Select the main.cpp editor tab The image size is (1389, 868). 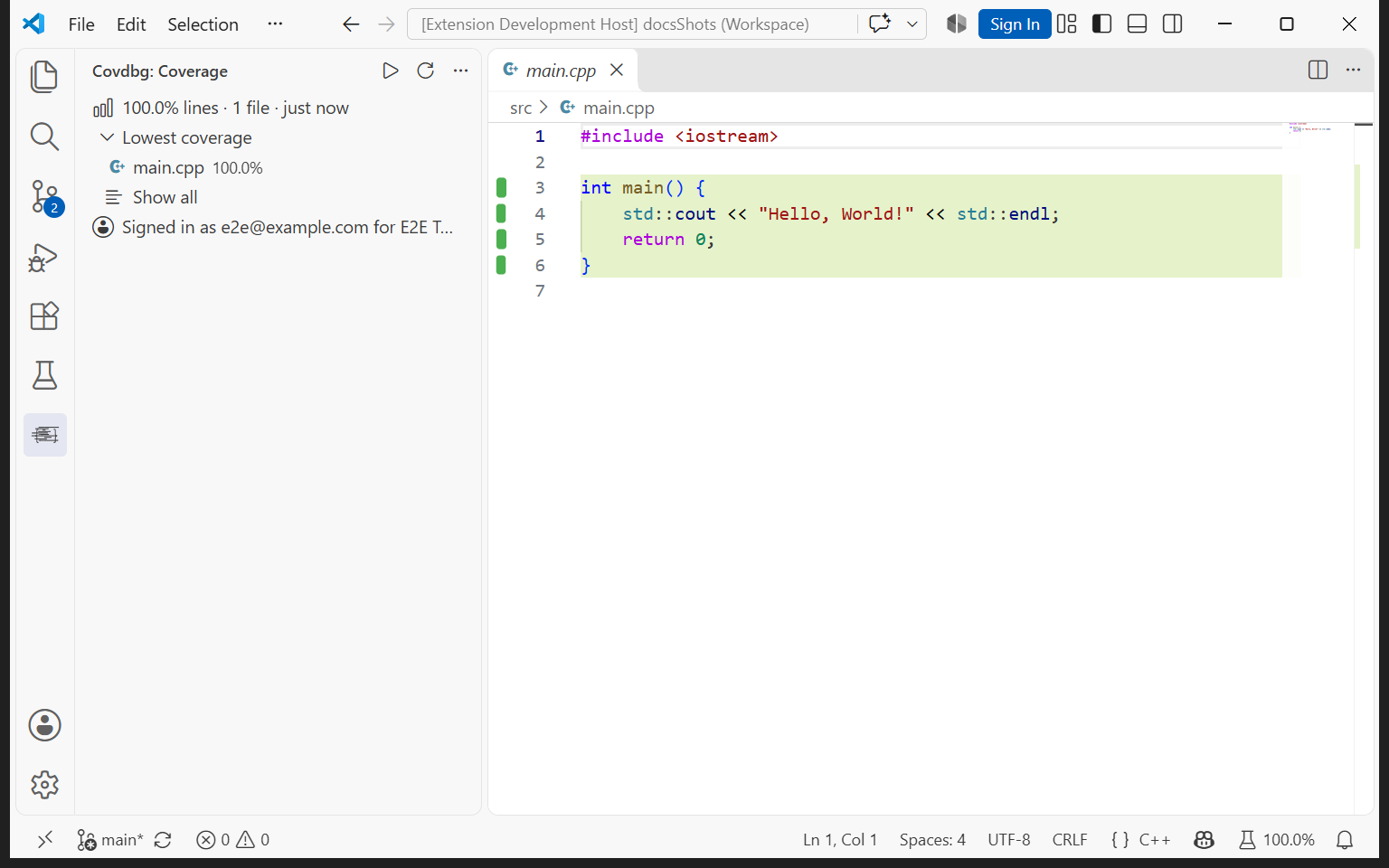(562, 71)
